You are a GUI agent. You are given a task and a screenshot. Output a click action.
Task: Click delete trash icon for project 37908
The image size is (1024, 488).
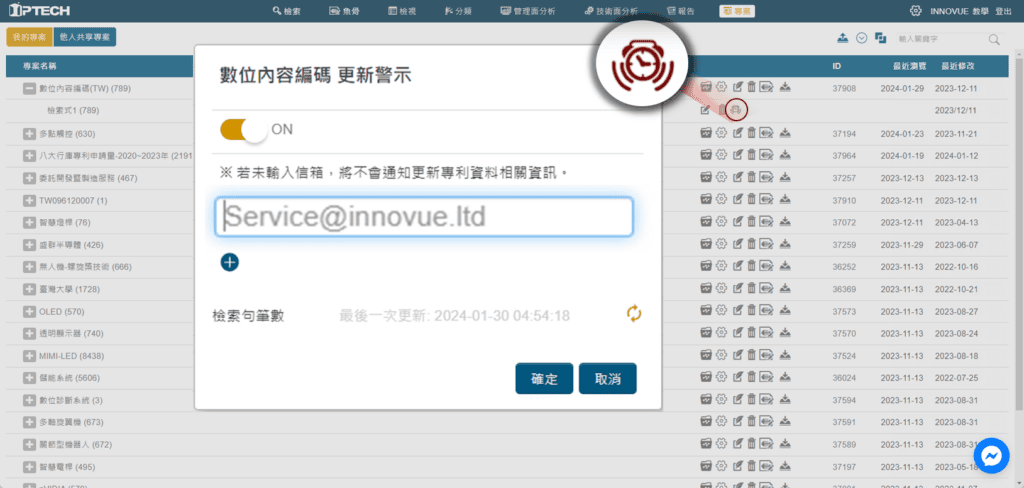pyautogui.click(x=751, y=89)
